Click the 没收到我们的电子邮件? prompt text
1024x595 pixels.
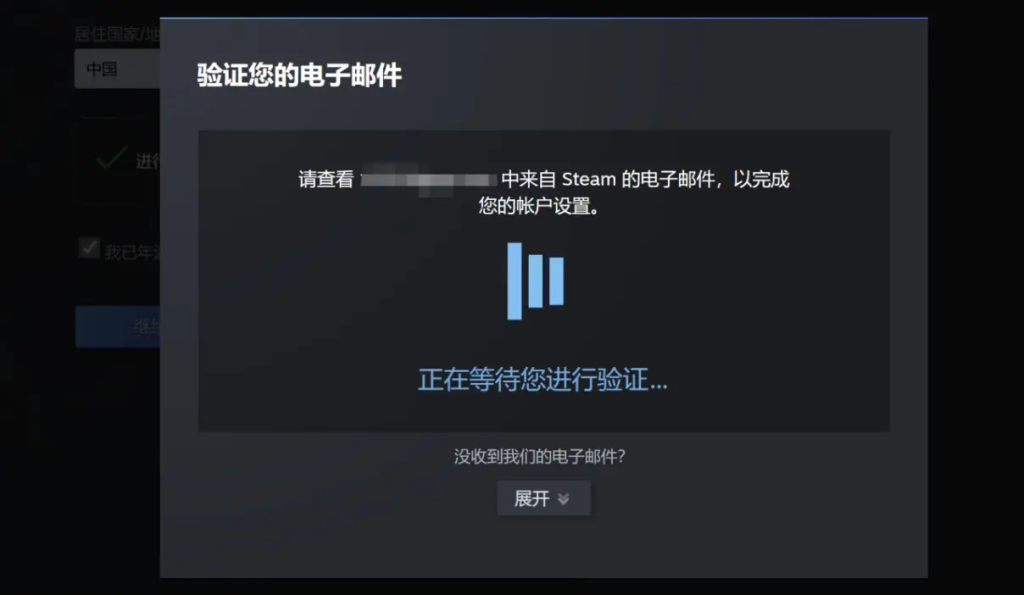click(540, 457)
